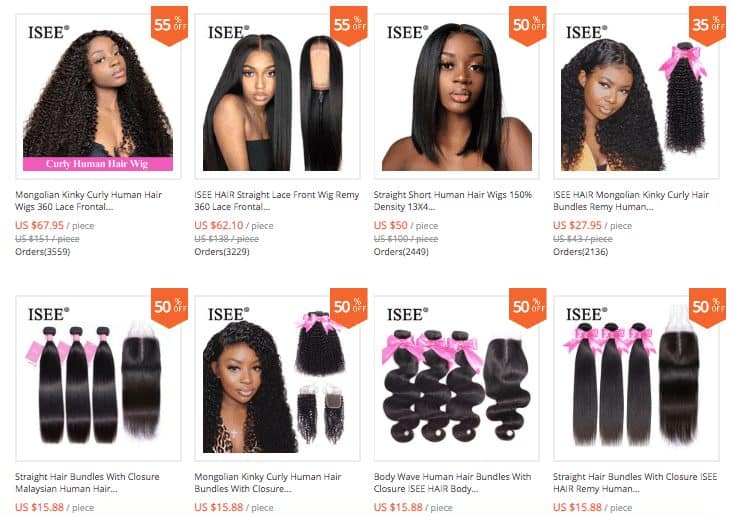Open Mongolian Kinky Curly Human Hair Wigs 360 link
Screen dimensions: 735x516
[x=89, y=201]
